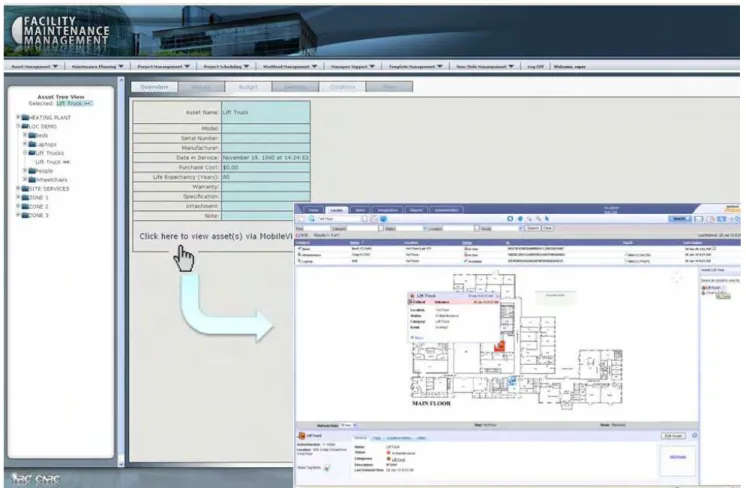The width and height of the screenshot is (746, 488).
Task: Open the Group filter dropdown in MobileView
Action: (x=520, y=228)
